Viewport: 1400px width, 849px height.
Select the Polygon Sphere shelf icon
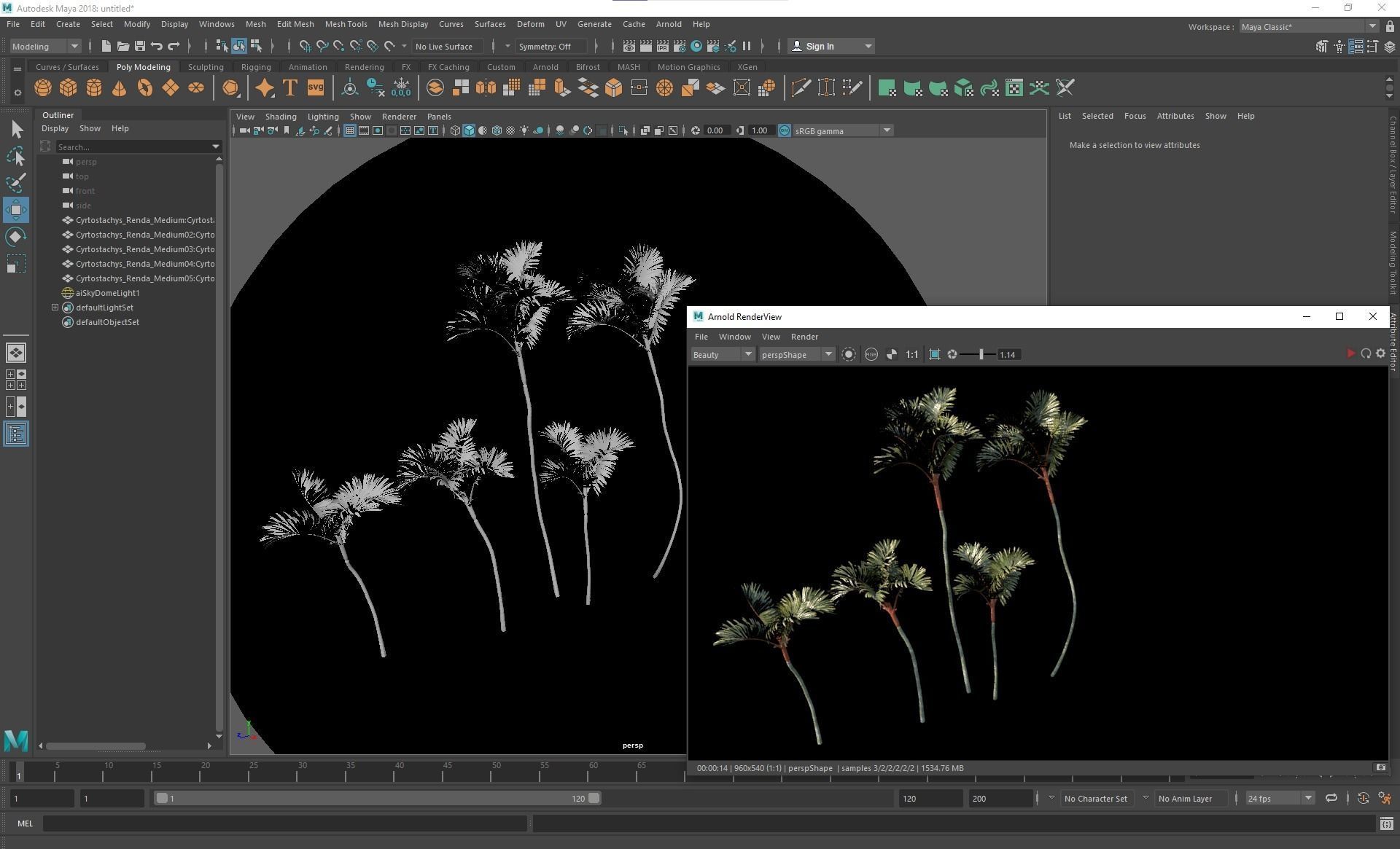[43, 88]
